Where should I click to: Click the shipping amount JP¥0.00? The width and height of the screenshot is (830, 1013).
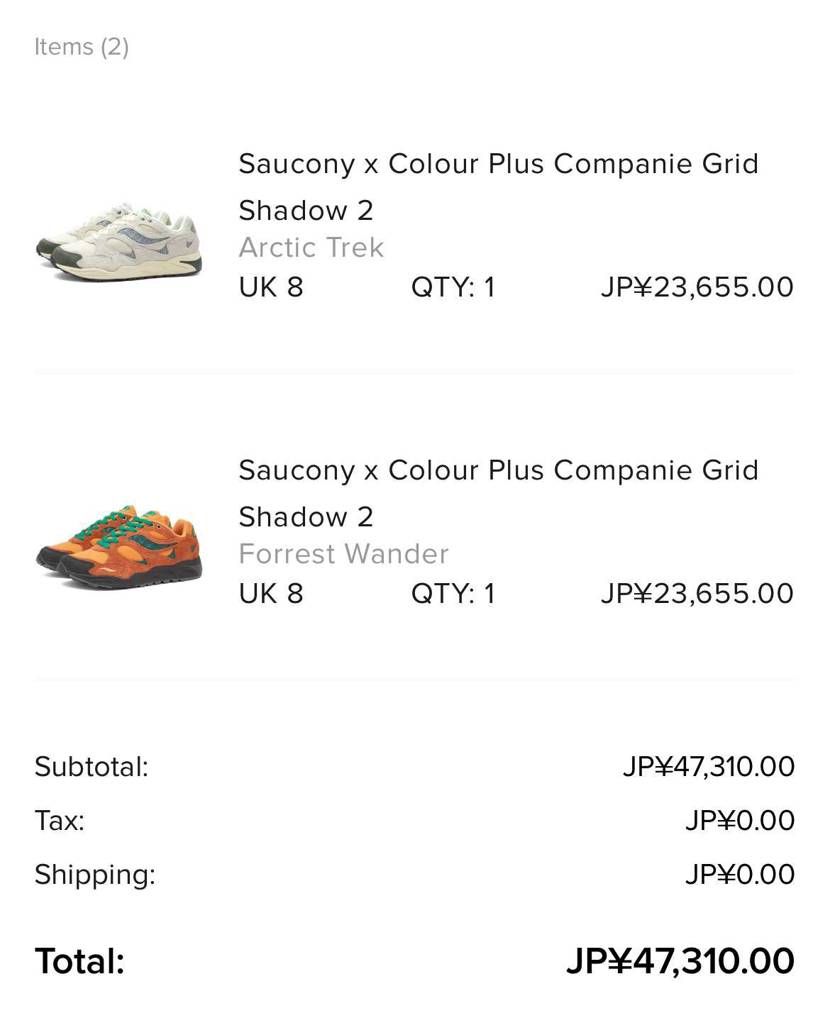click(739, 875)
